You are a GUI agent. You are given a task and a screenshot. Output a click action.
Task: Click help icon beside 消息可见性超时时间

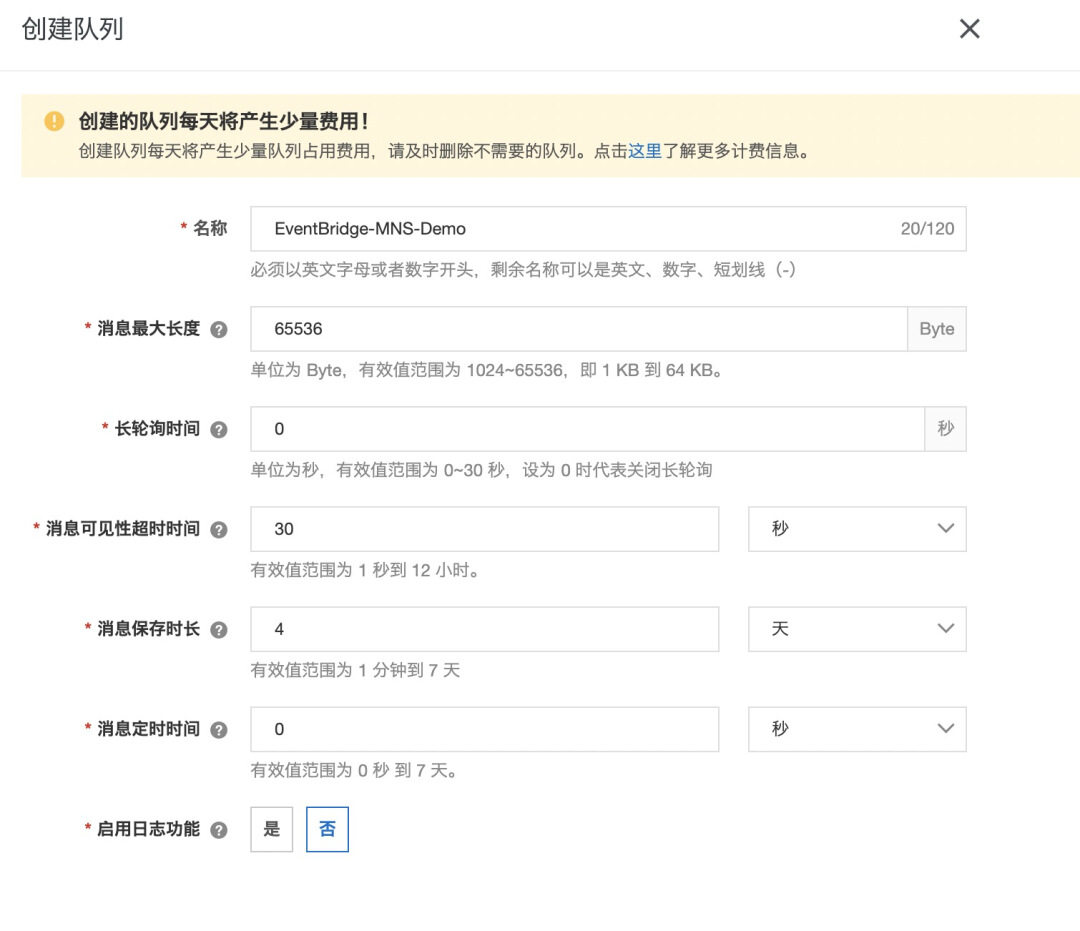pos(219,530)
